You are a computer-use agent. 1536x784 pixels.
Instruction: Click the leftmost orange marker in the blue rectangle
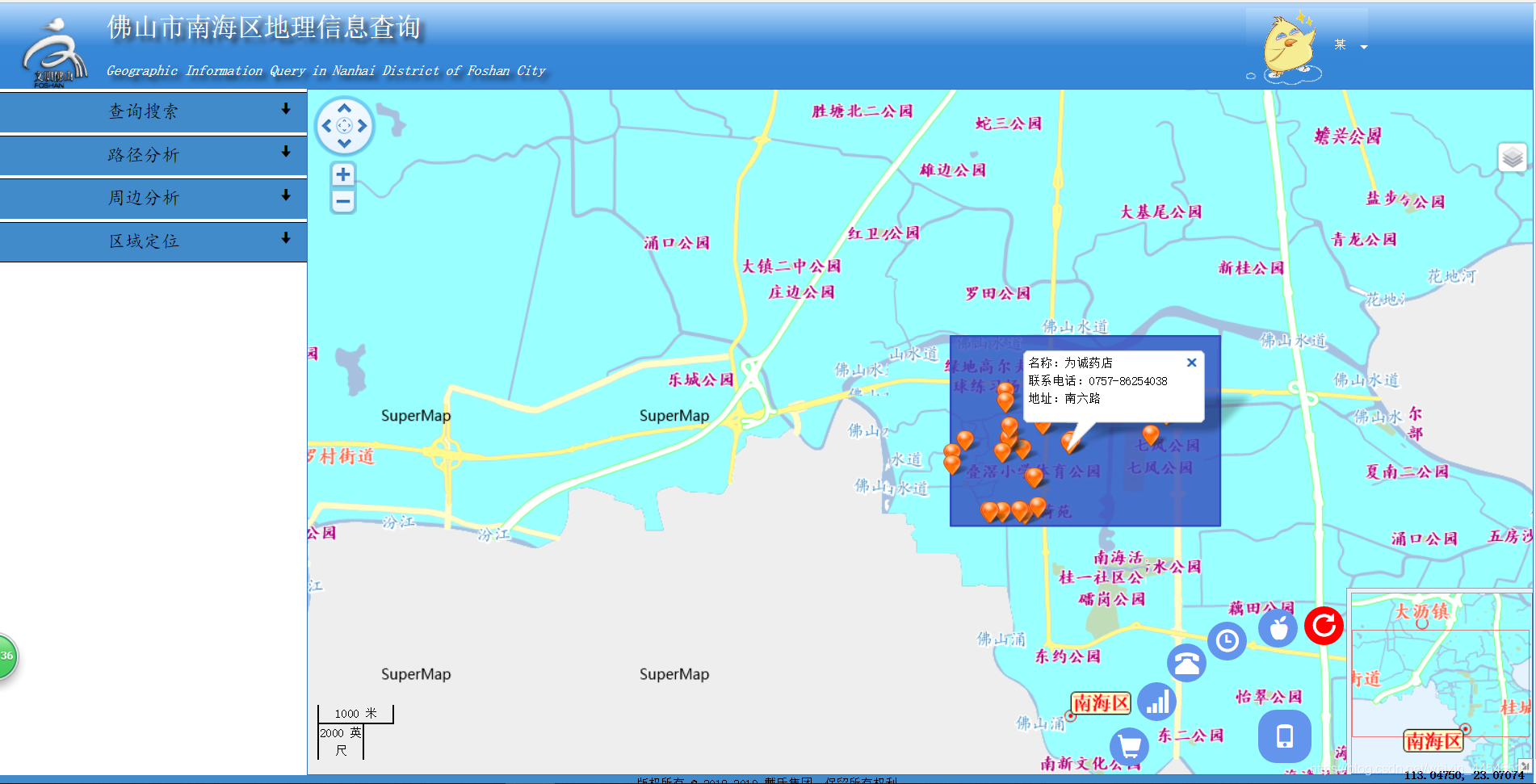[952, 463]
